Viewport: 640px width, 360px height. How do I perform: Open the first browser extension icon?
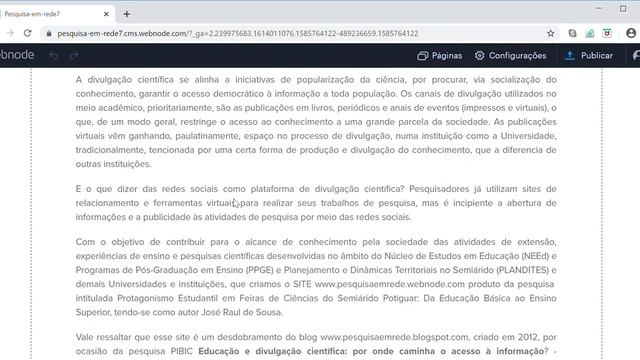[572, 33]
